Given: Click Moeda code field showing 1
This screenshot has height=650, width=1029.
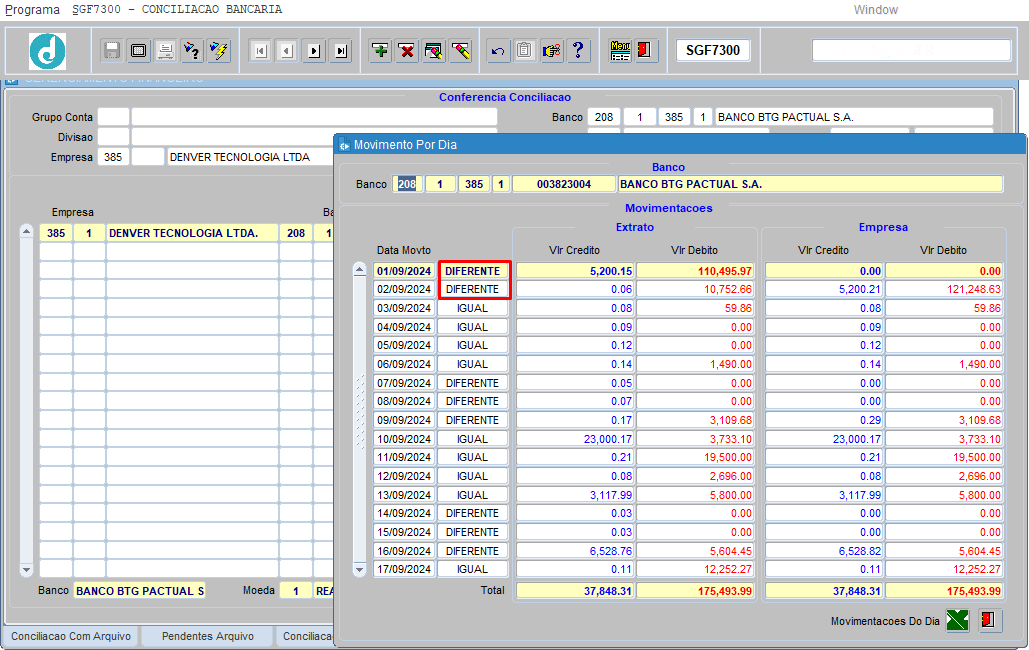Looking at the screenshot, I should (x=295, y=591).
